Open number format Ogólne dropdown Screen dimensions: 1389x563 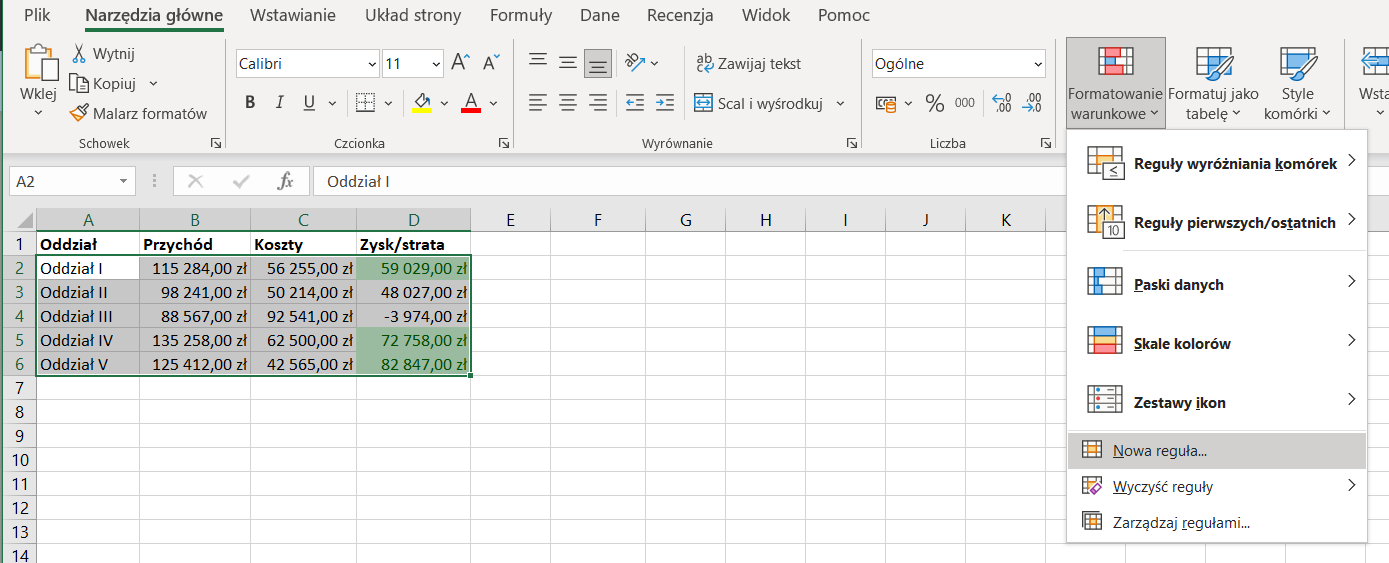click(x=1038, y=64)
